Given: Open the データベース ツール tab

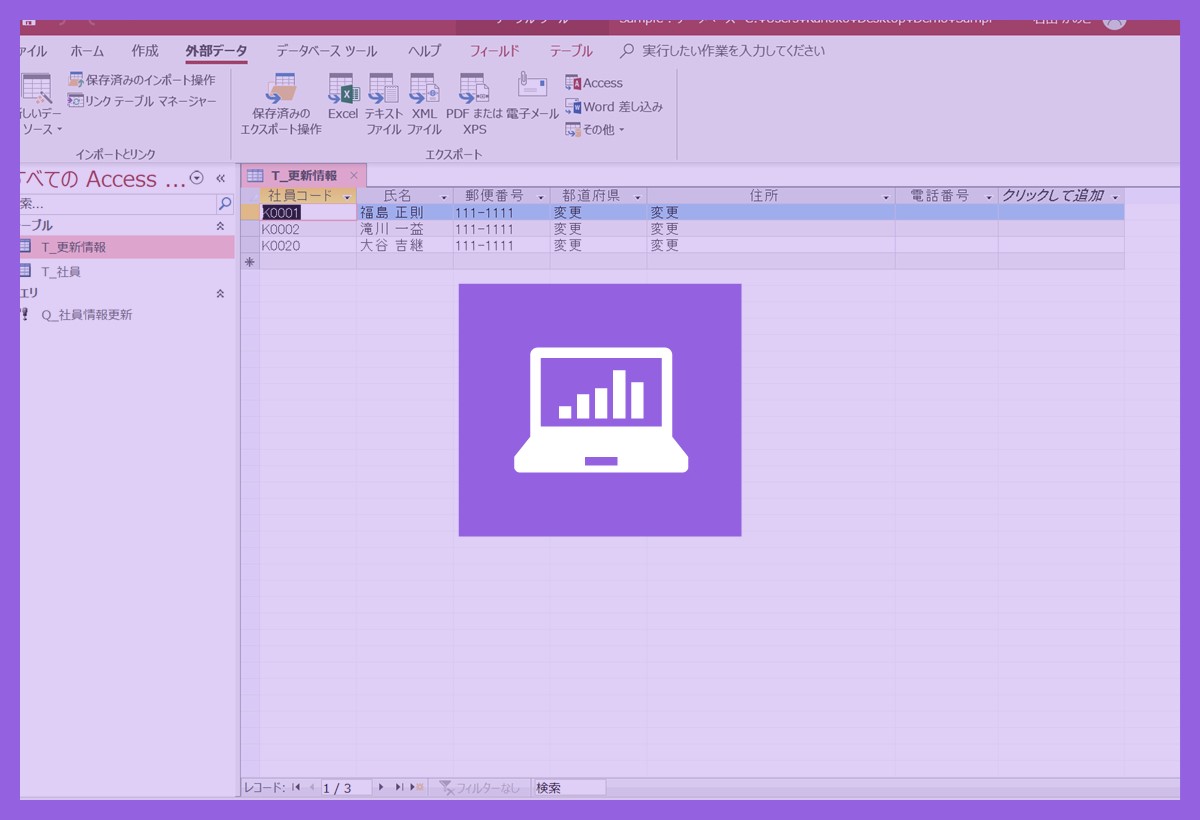Looking at the screenshot, I should coord(326,51).
